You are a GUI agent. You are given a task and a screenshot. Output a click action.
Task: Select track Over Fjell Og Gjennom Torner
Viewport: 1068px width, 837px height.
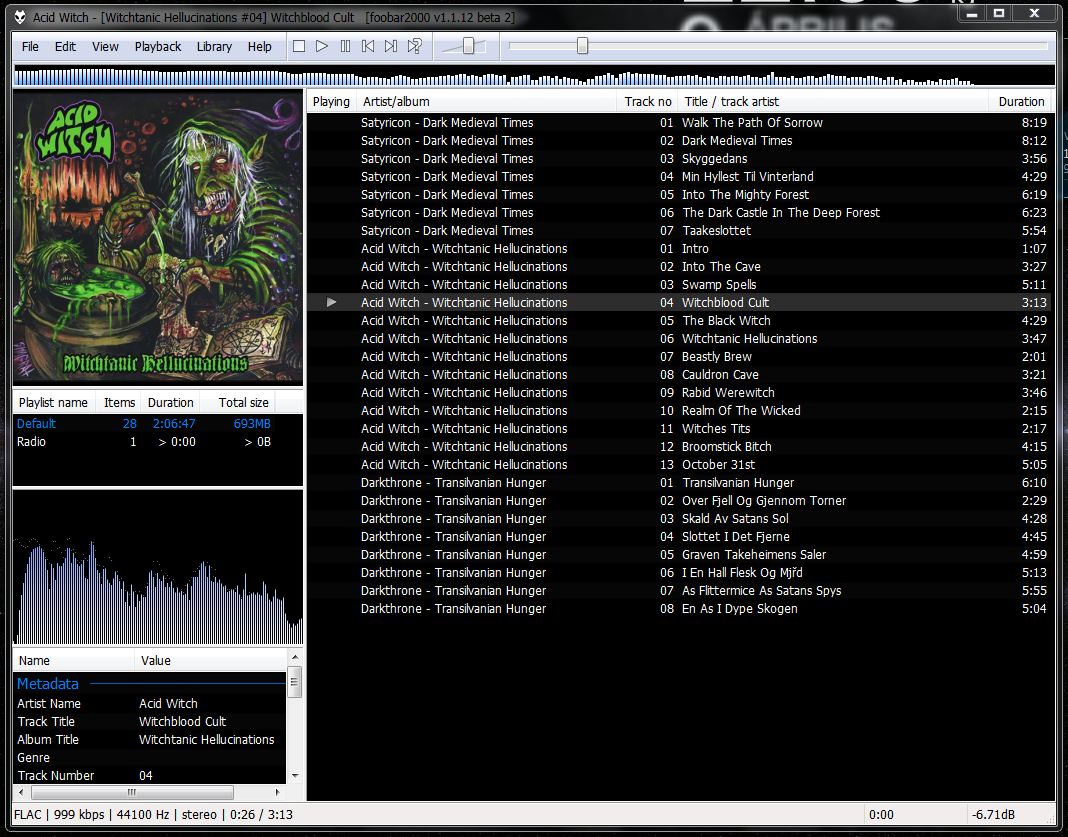679,501
